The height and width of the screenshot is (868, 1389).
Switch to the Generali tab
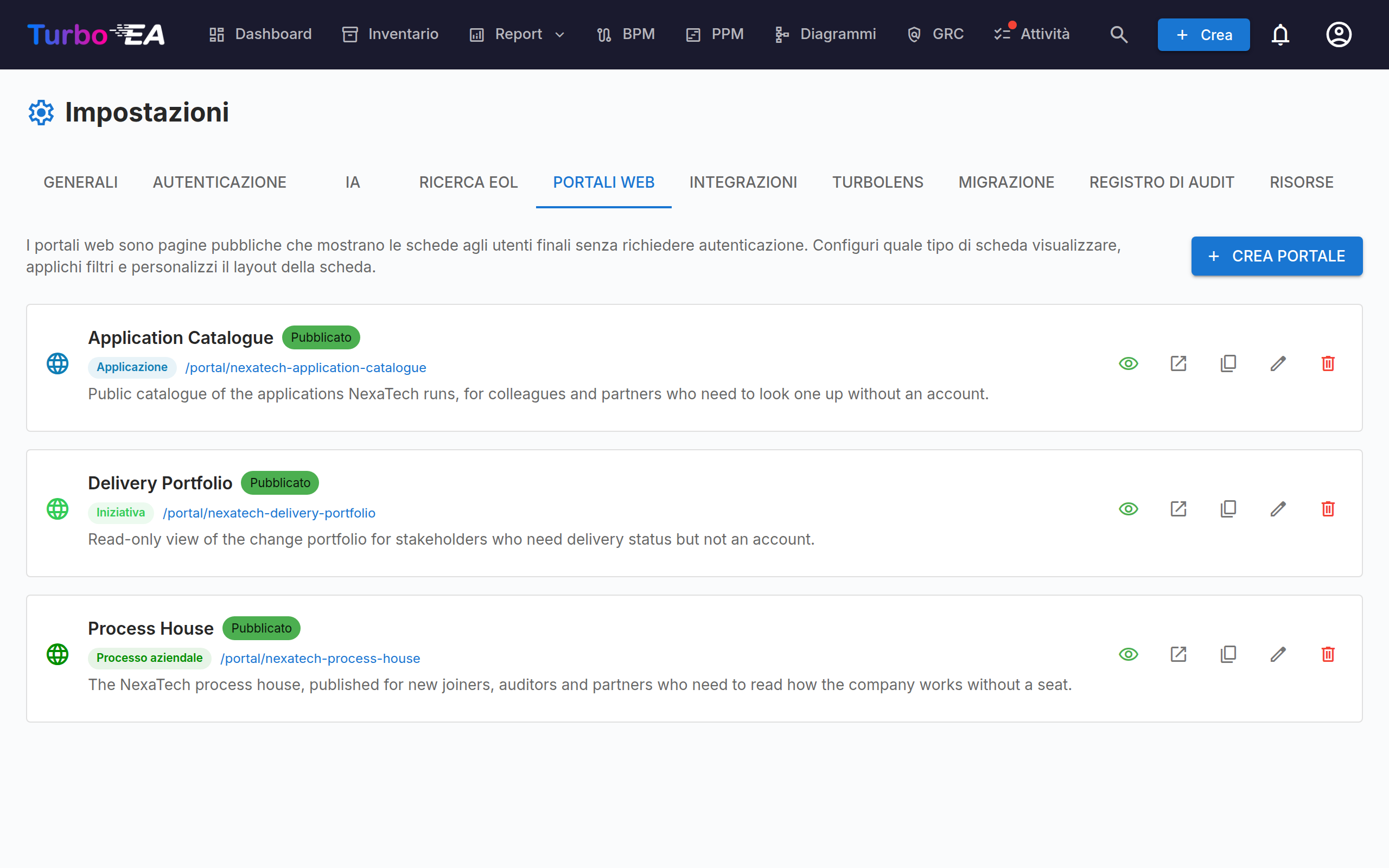(80, 183)
